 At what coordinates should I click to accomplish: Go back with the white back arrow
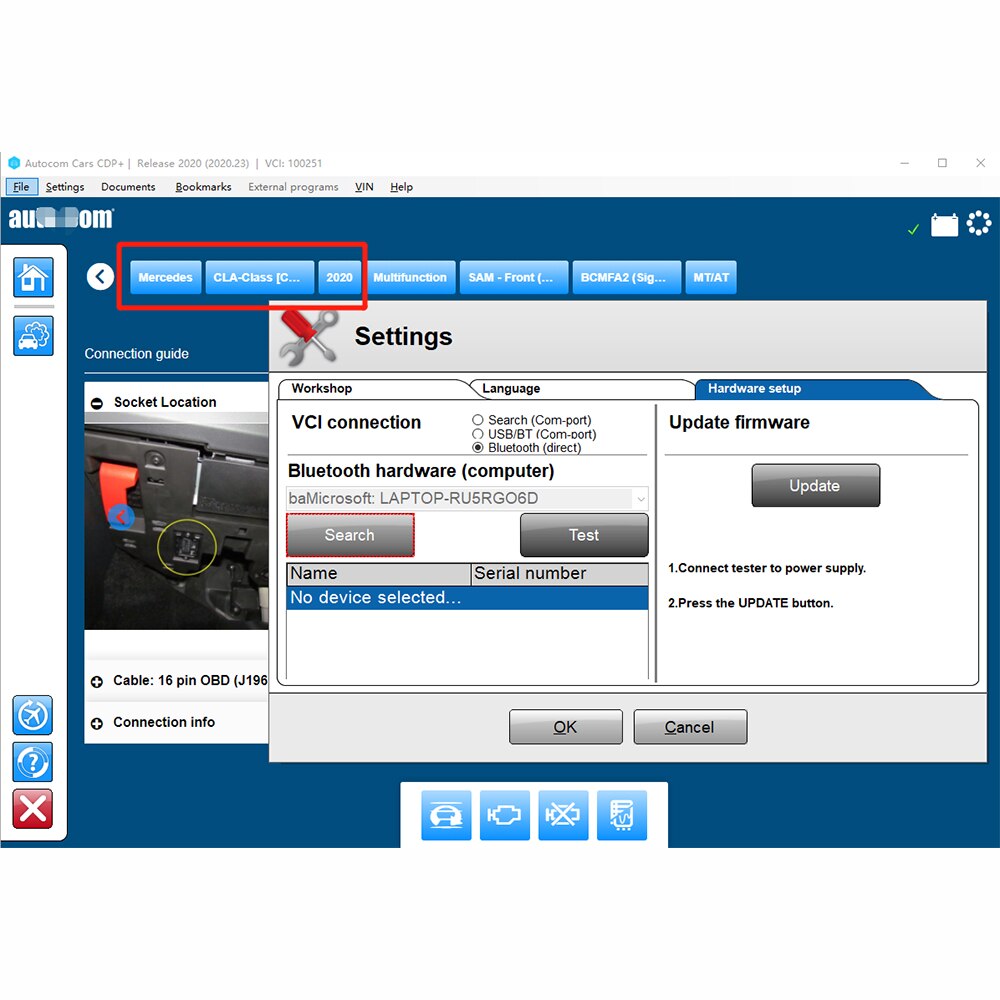100,277
